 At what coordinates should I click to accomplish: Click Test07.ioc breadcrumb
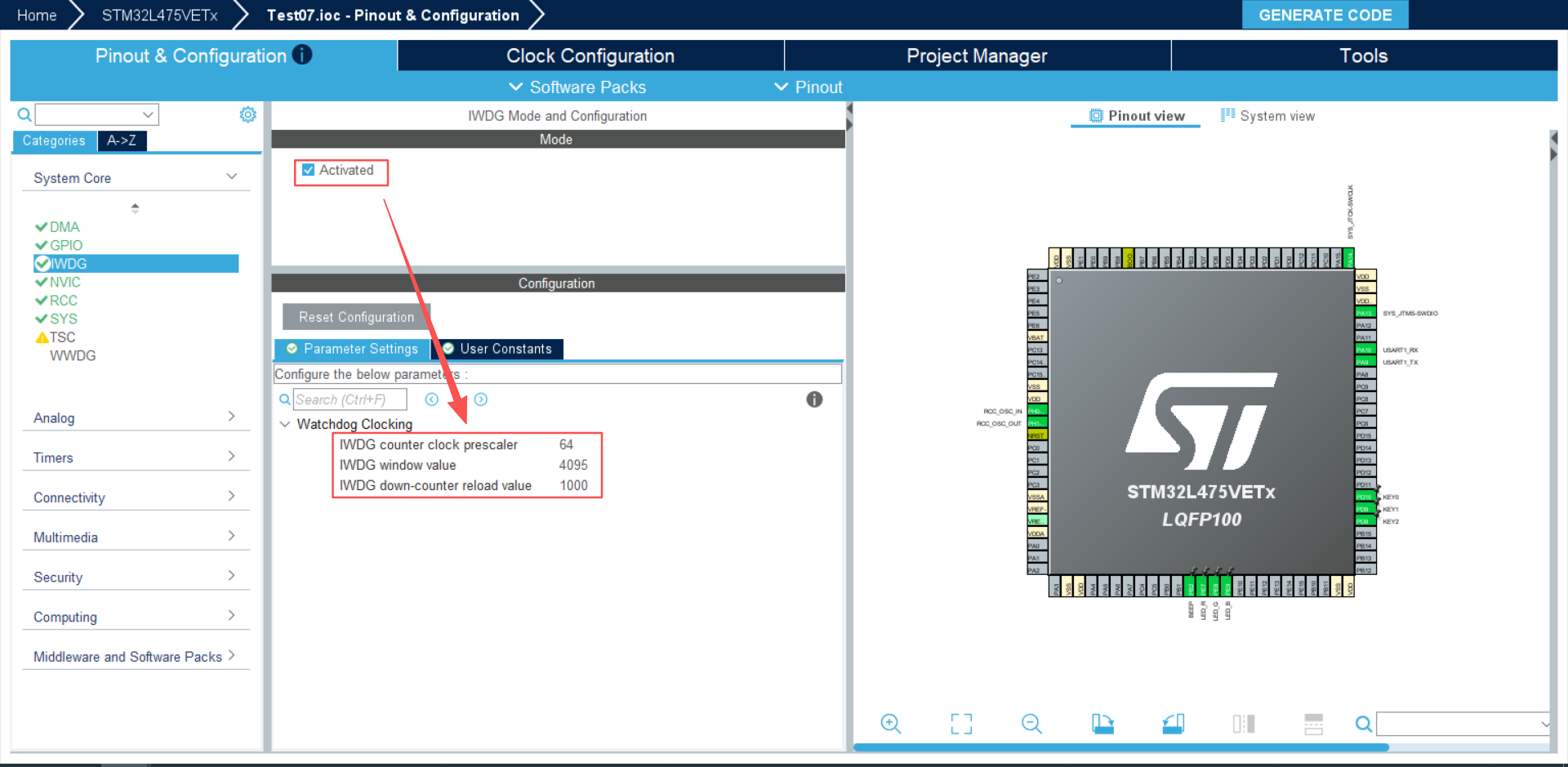pyautogui.click(x=393, y=15)
